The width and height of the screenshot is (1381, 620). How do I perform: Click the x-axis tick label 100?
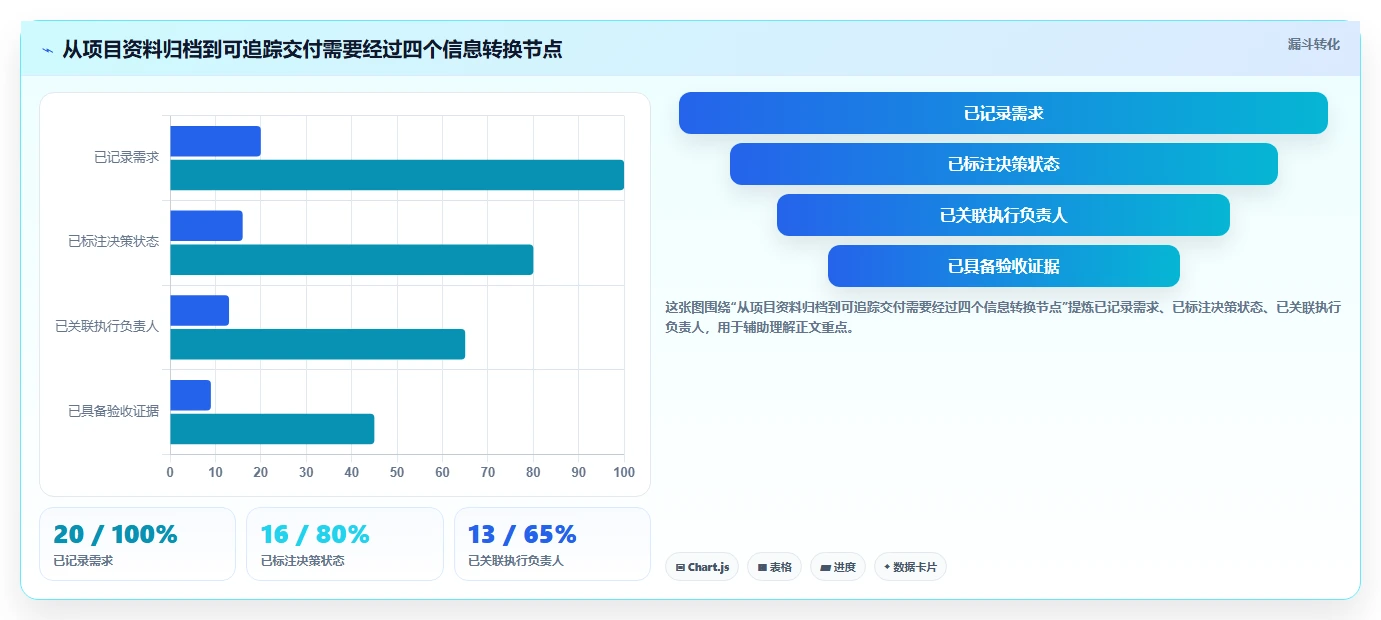(624, 472)
